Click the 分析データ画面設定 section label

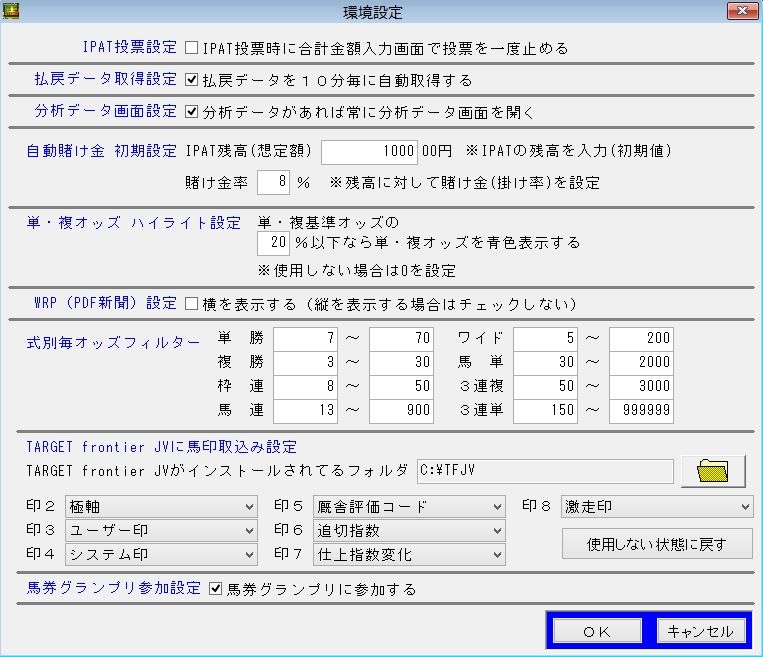click(106, 111)
